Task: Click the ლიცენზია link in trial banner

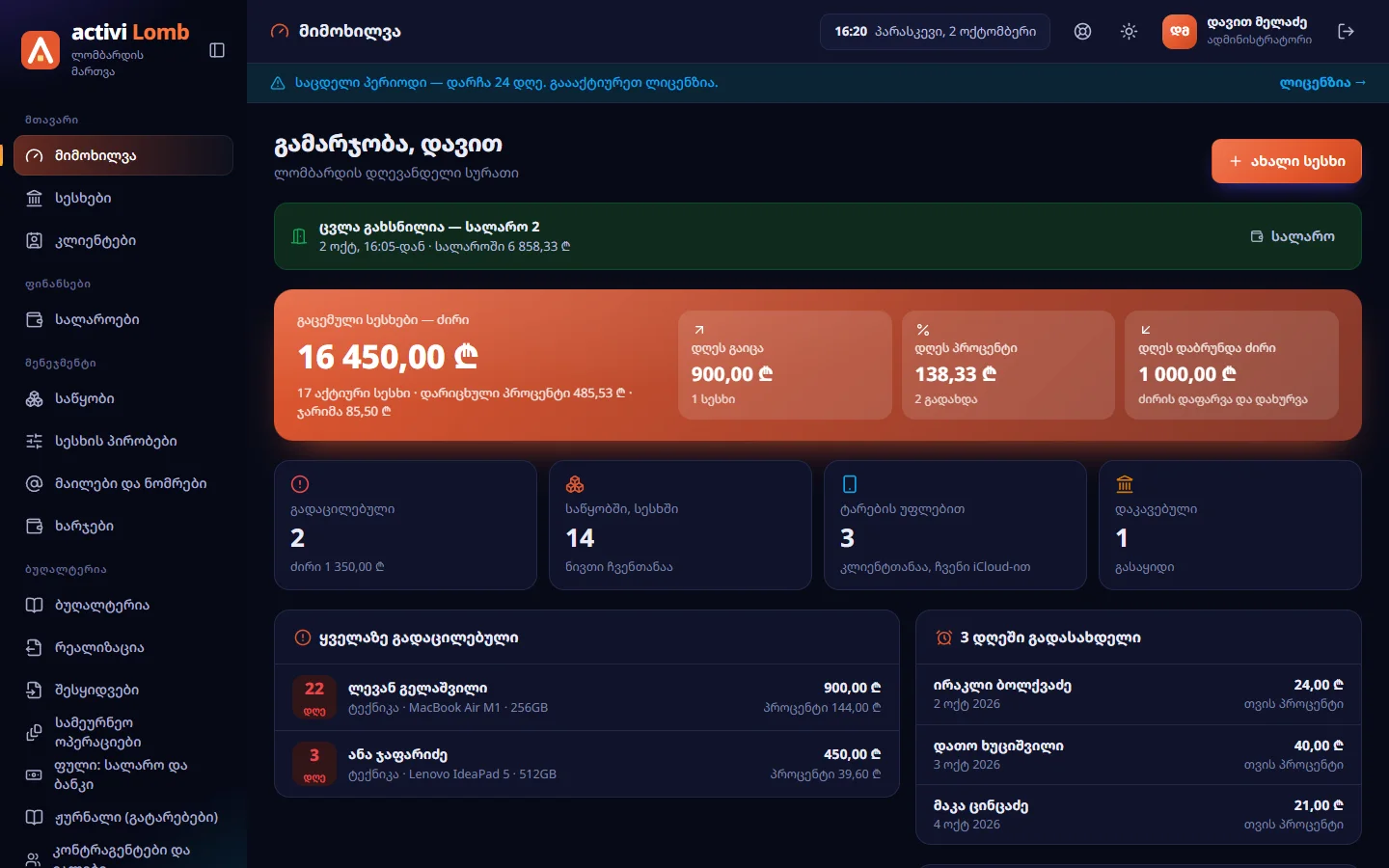Action: [1322, 83]
